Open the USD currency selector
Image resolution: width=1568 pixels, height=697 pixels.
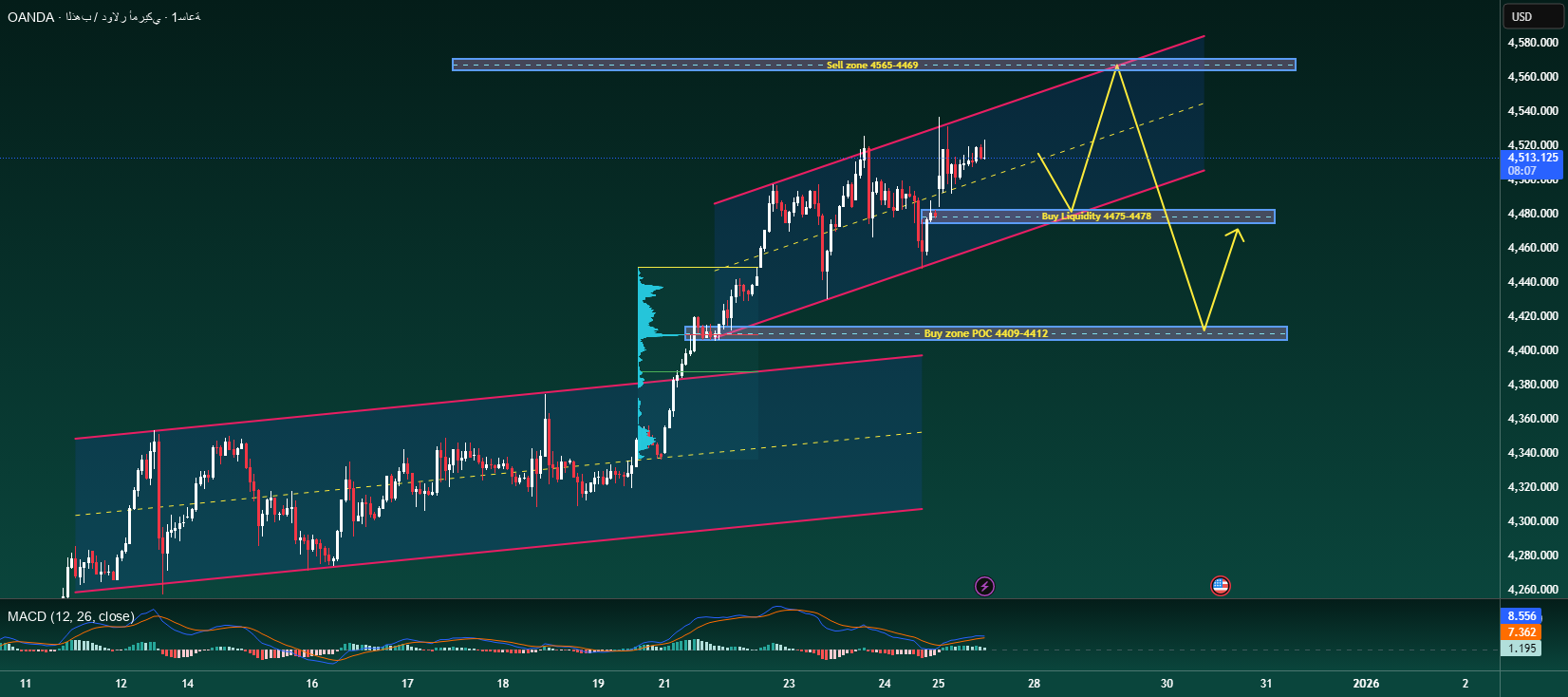pos(1521,16)
